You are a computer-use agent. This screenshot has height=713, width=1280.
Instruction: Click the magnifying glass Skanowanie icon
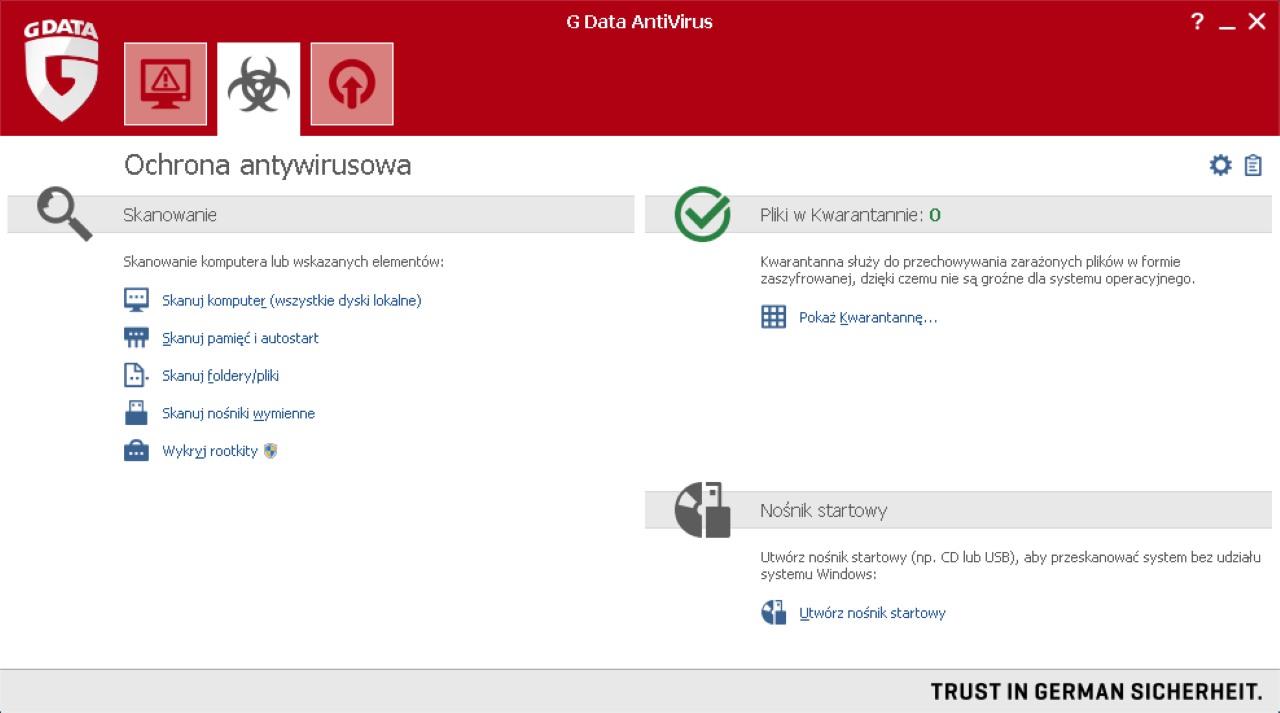[x=64, y=213]
